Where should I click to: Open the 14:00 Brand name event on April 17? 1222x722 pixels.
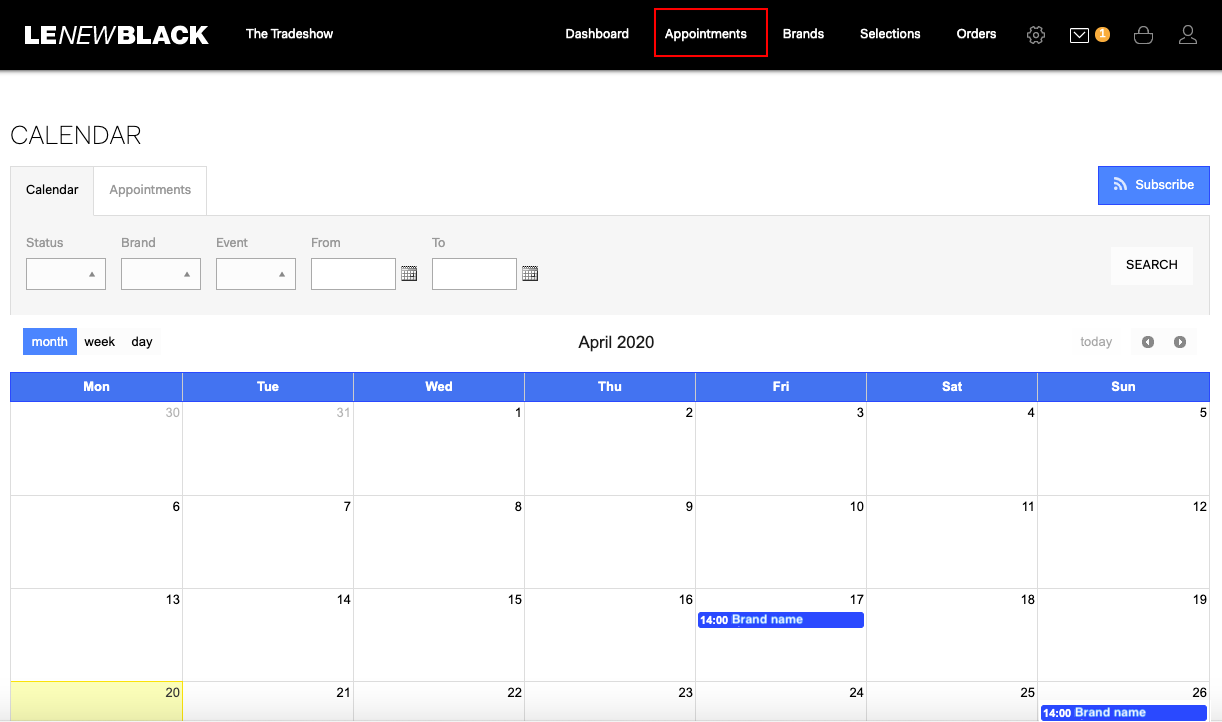[x=781, y=620]
